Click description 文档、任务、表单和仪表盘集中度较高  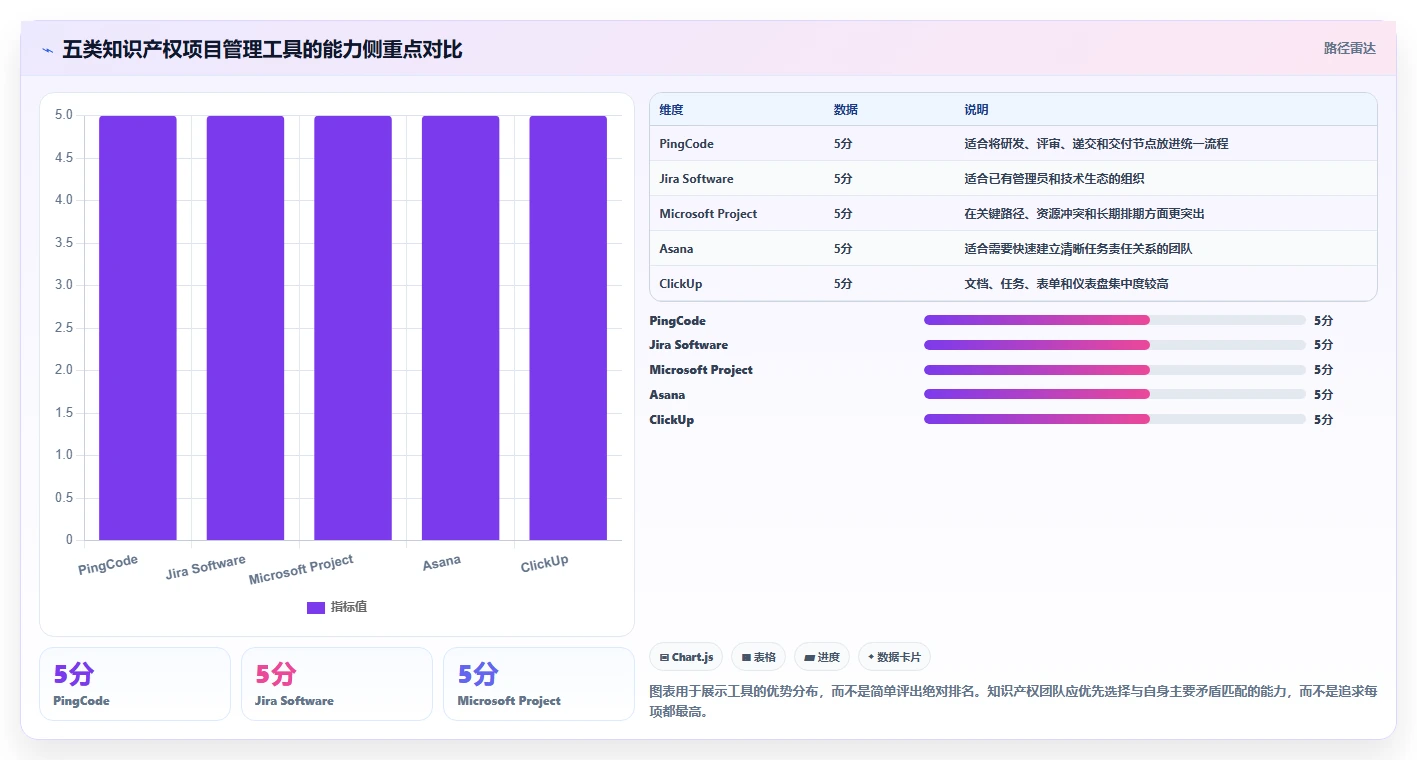tap(1066, 284)
